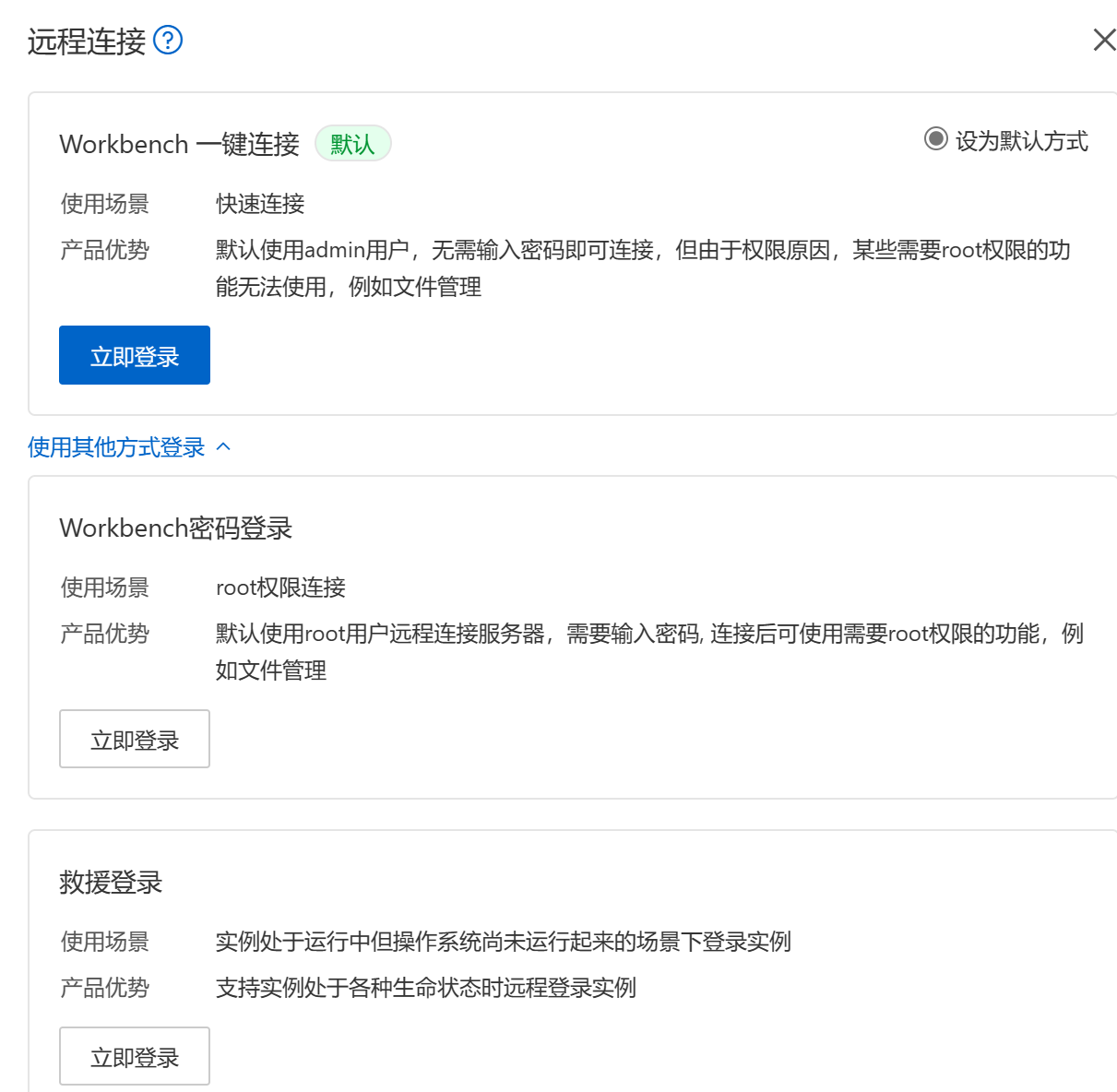Click the rescue login scenario description
The image size is (1117, 1092).
tap(503, 942)
